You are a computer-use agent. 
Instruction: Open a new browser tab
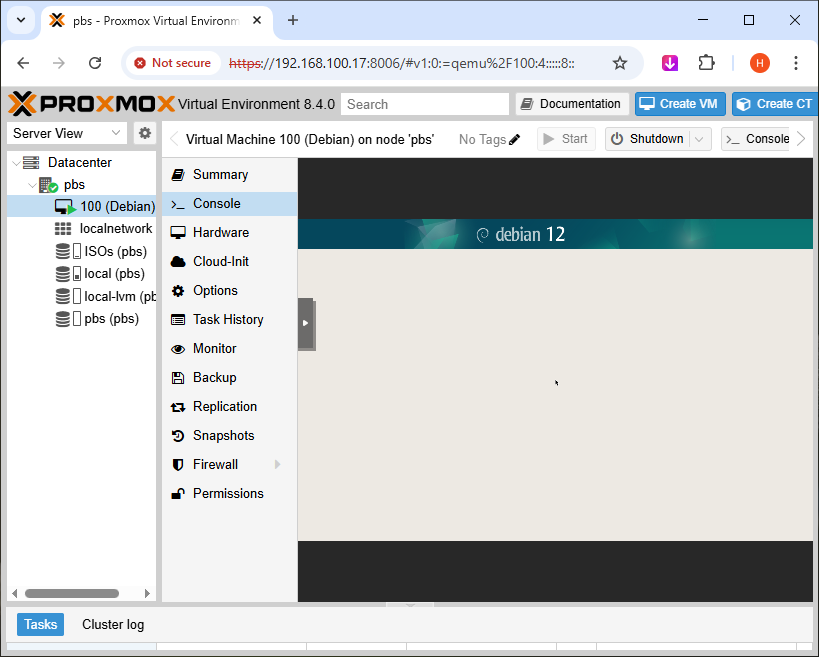(x=293, y=20)
